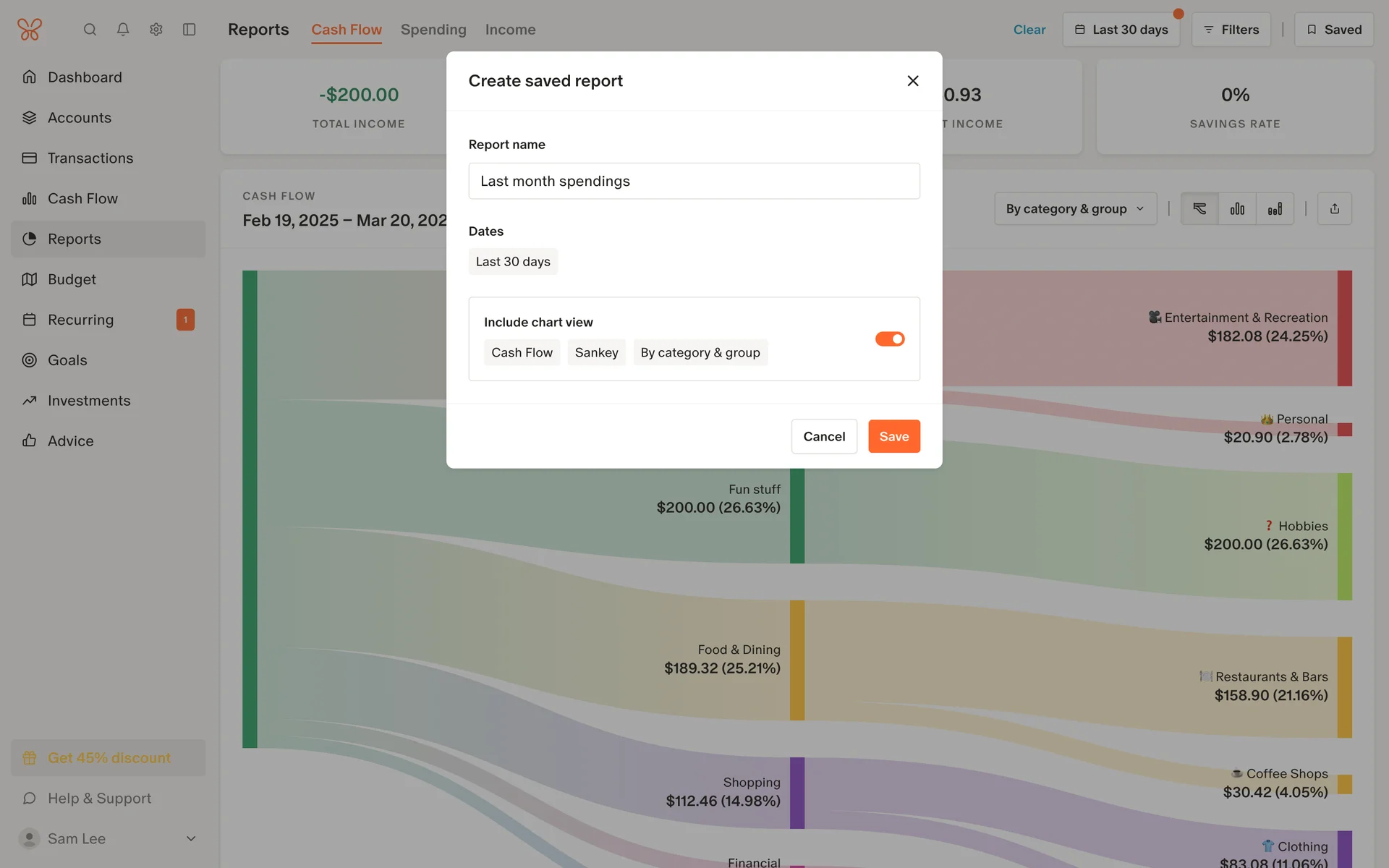Viewport: 1389px width, 868px height.
Task: Open the Last 30 days date picker
Action: 1121,30
